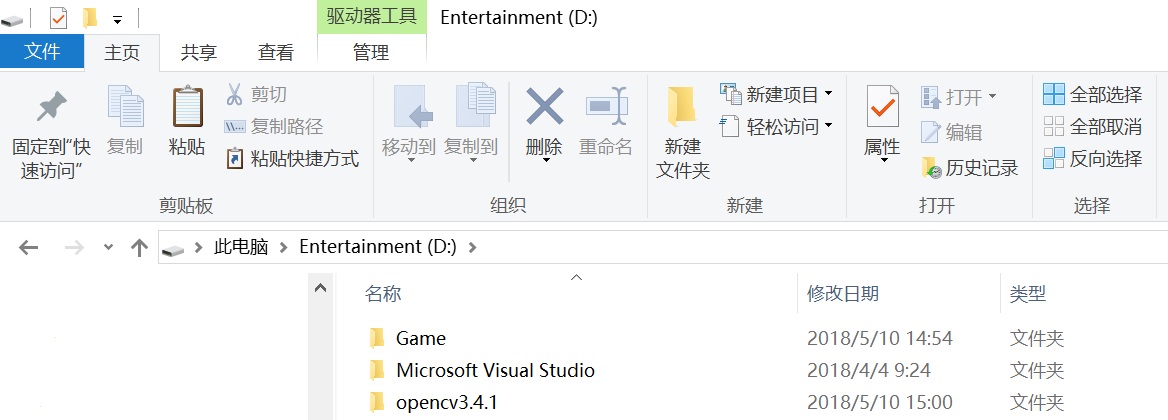Viewport: 1168px width, 420px height.
Task: Click Select All (全部选择)
Action: pos(1092,95)
